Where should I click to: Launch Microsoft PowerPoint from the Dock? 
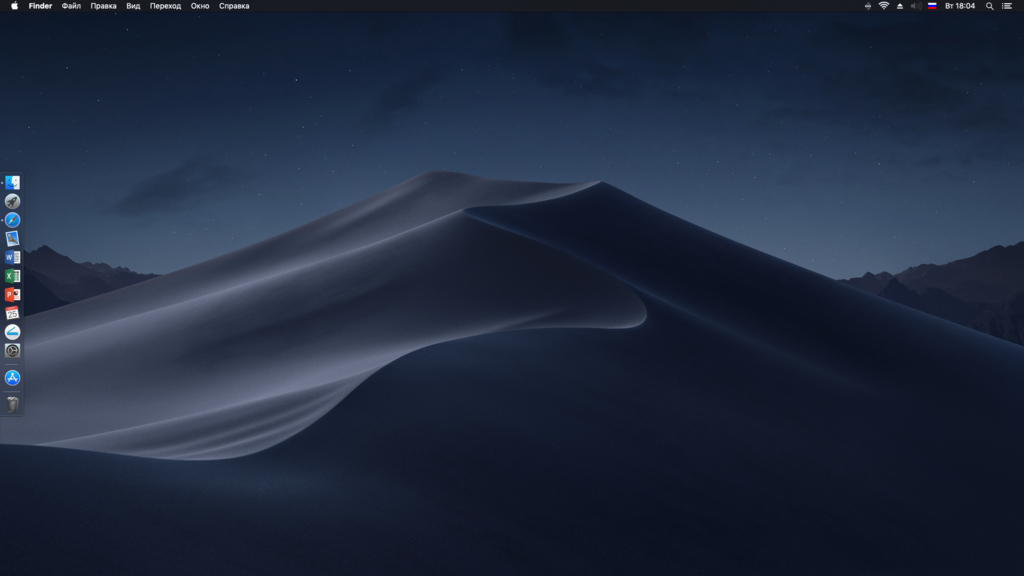pos(12,295)
